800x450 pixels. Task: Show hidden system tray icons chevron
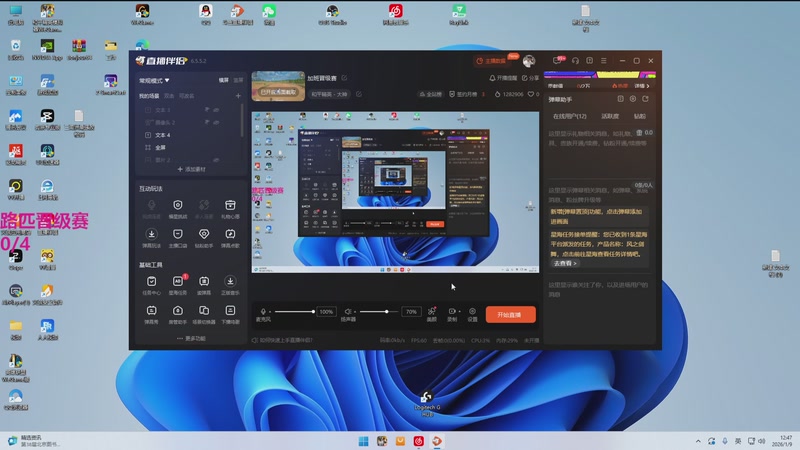click(698, 441)
